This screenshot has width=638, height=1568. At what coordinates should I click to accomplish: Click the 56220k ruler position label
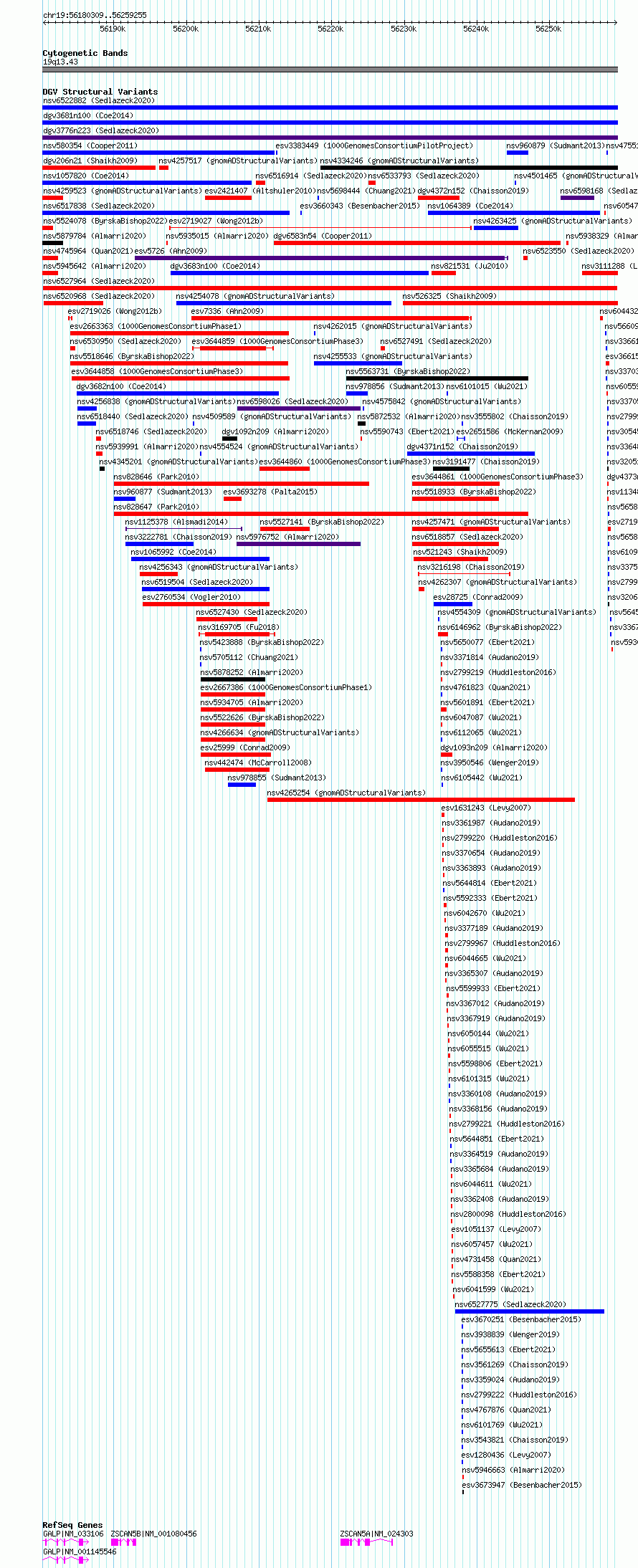pyautogui.click(x=330, y=29)
